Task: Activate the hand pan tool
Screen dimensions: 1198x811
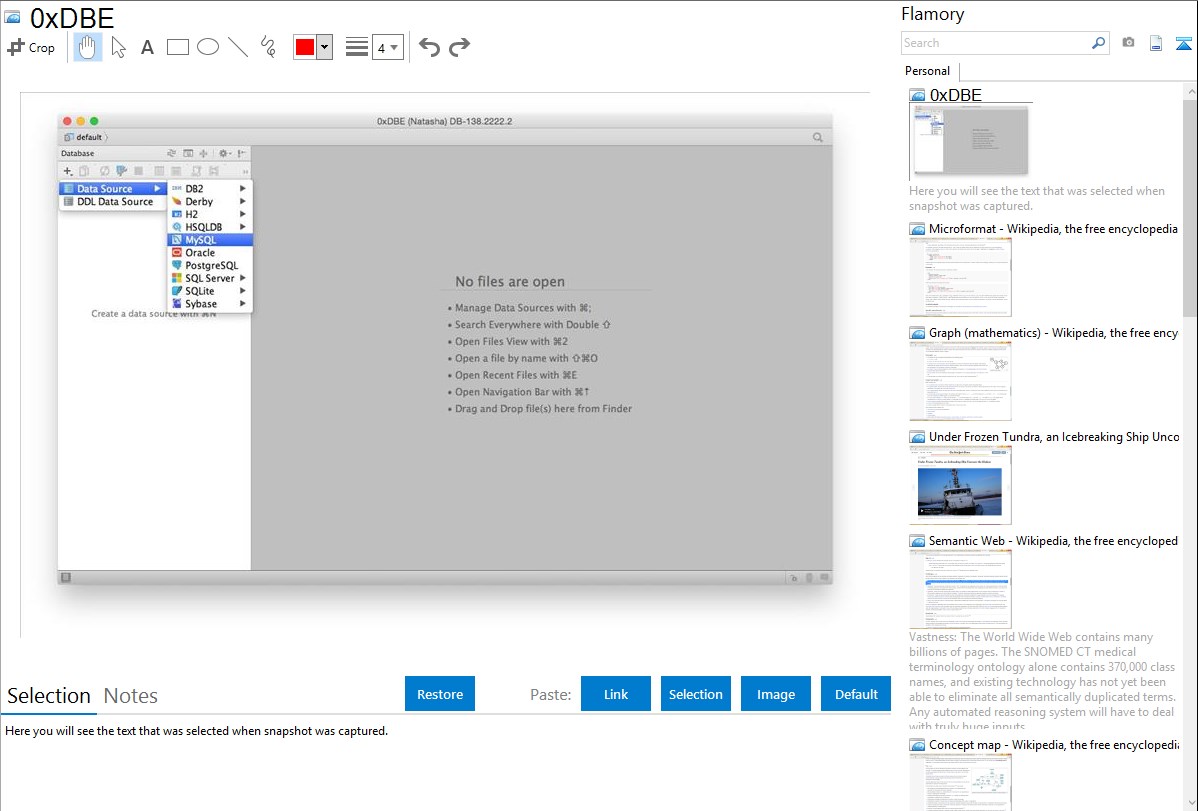Action: (x=87, y=47)
